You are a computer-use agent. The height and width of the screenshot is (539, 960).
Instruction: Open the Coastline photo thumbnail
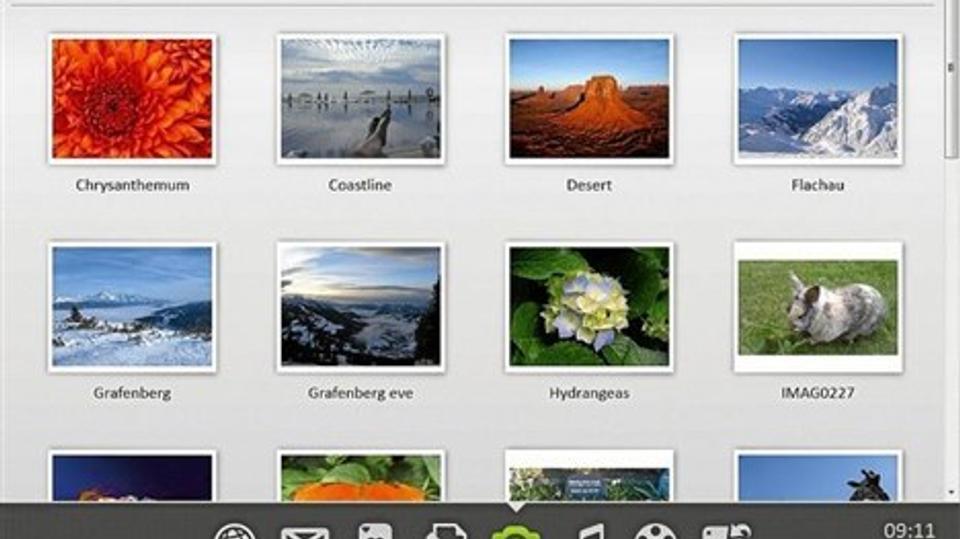[361, 99]
